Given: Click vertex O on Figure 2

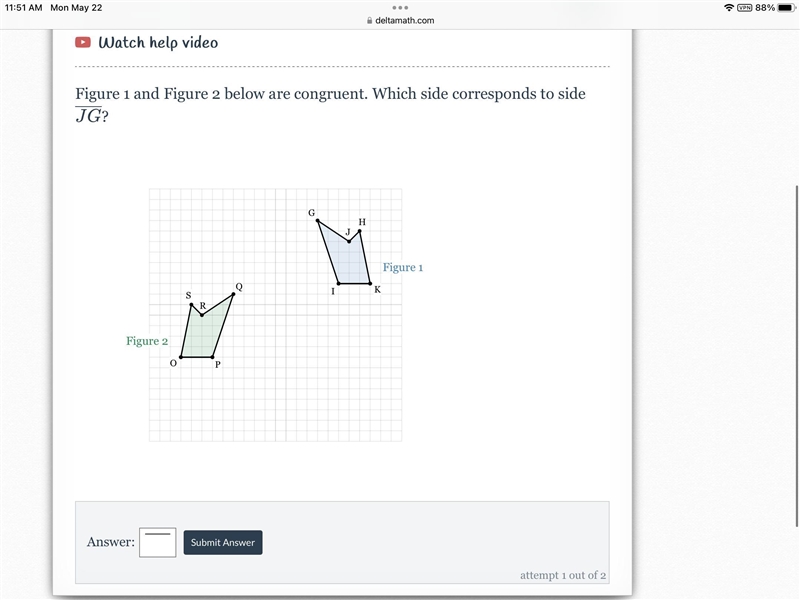Looking at the screenshot, I should pos(181,357).
